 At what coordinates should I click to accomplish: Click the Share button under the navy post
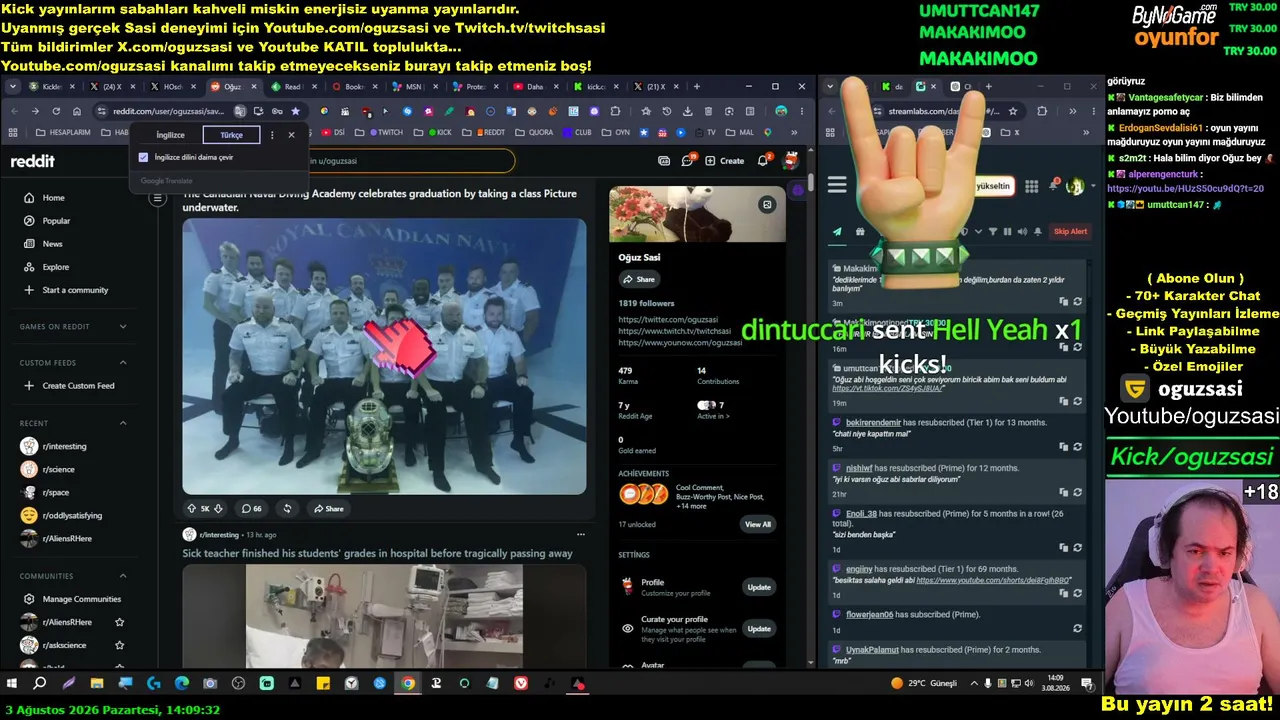(329, 509)
